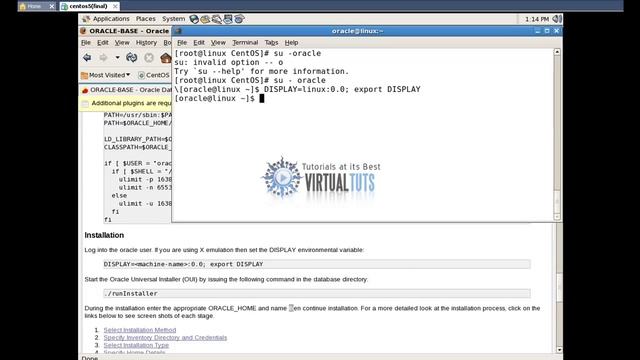This screenshot has width=640, height=360.
Task: Open the System menu in GNOME panel
Action: point(173,19)
